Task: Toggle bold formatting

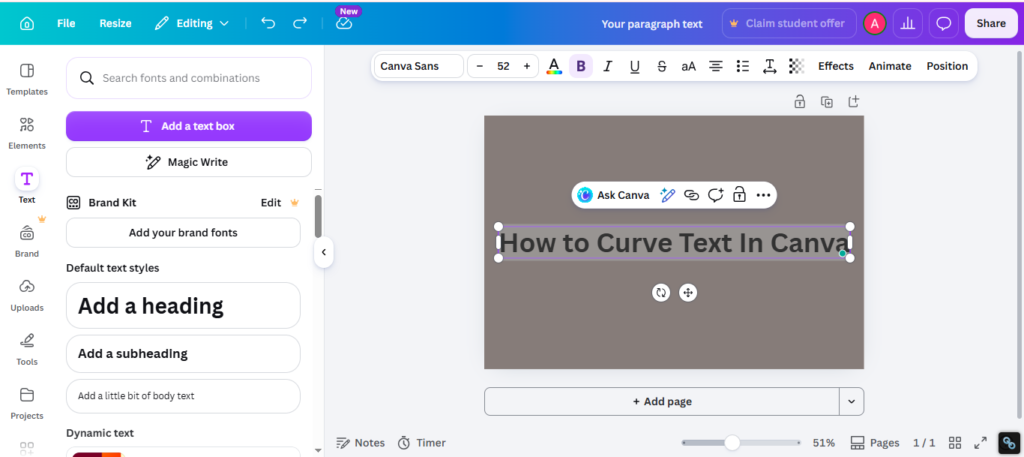Action: pos(581,66)
